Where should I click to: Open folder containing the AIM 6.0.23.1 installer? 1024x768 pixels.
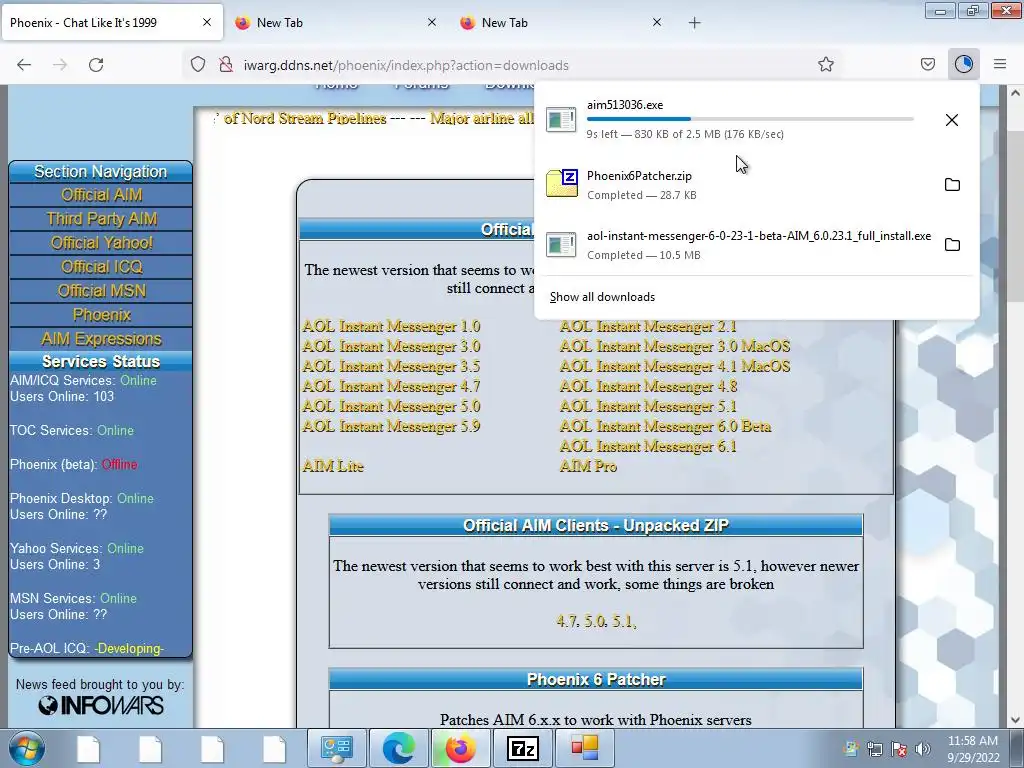[x=952, y=244]
